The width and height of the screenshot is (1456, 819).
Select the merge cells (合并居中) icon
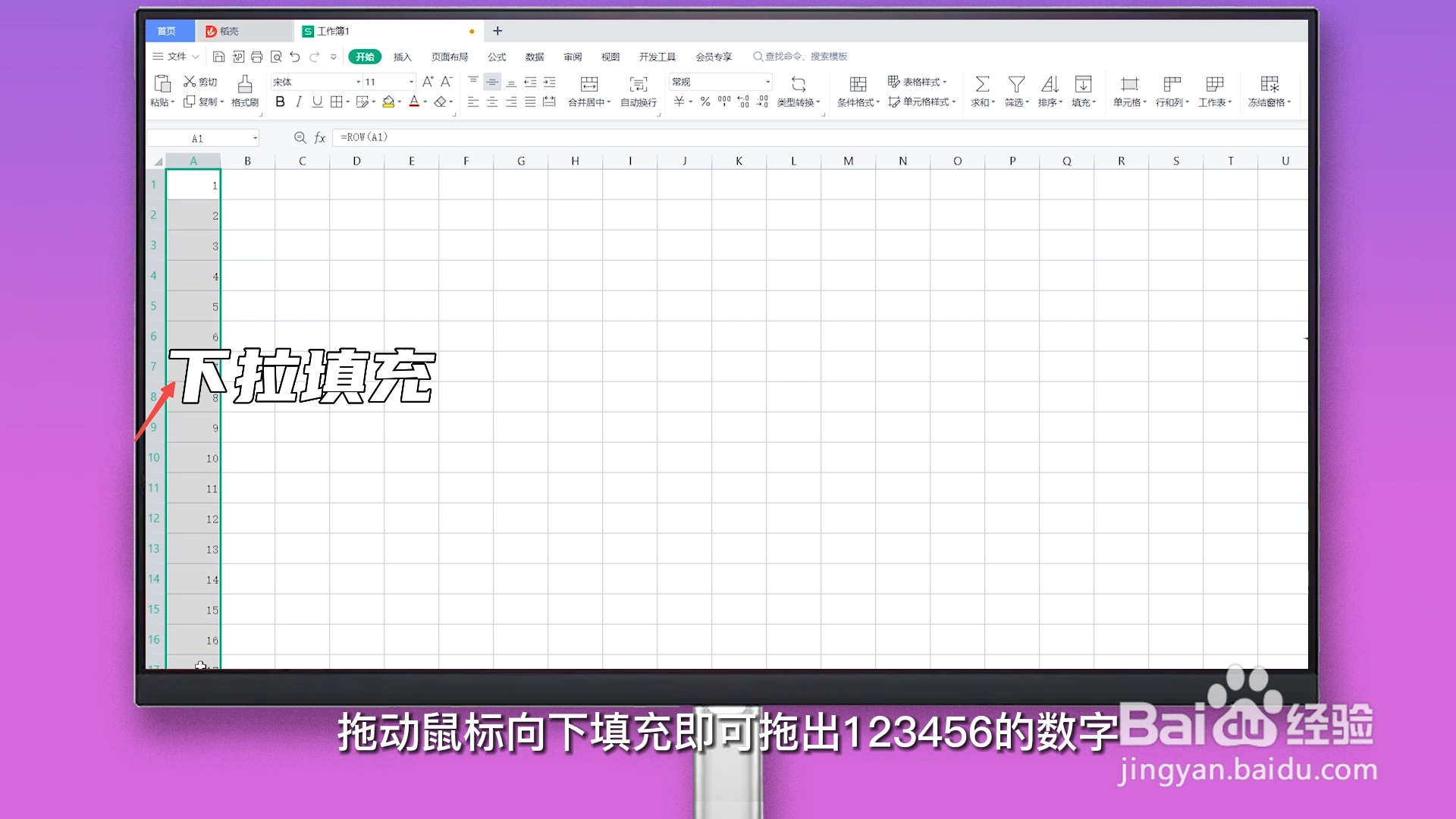(x=588, y=91)
